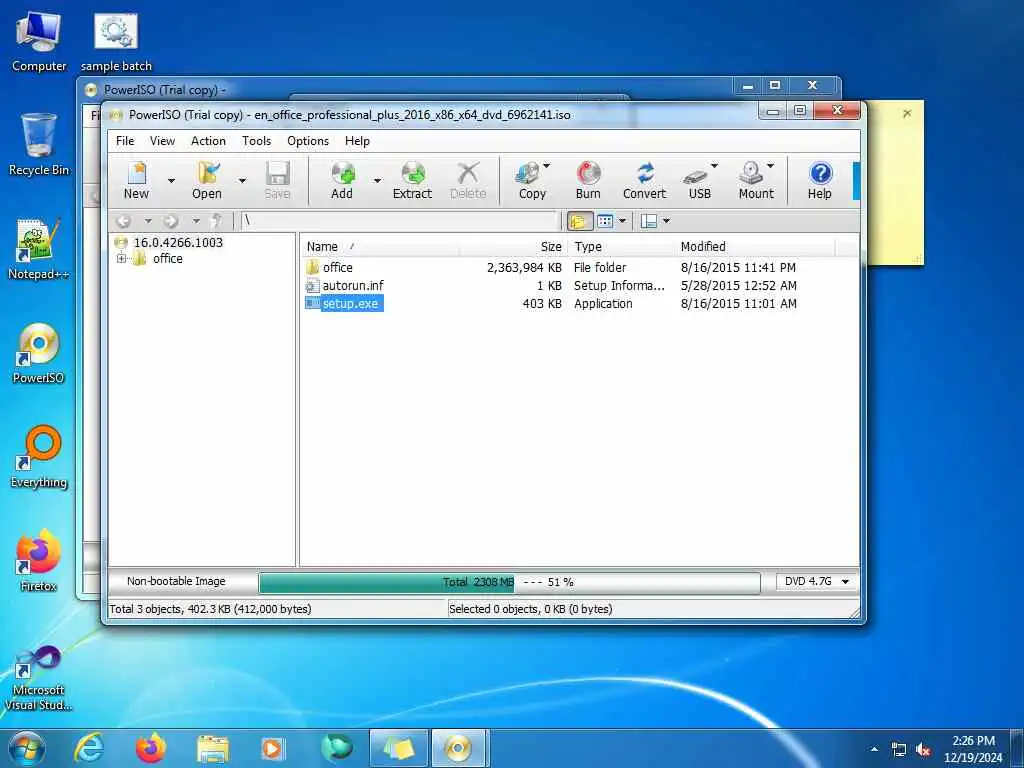
Task: Click the Extract toolbar icon
Action: click(412, 180)
